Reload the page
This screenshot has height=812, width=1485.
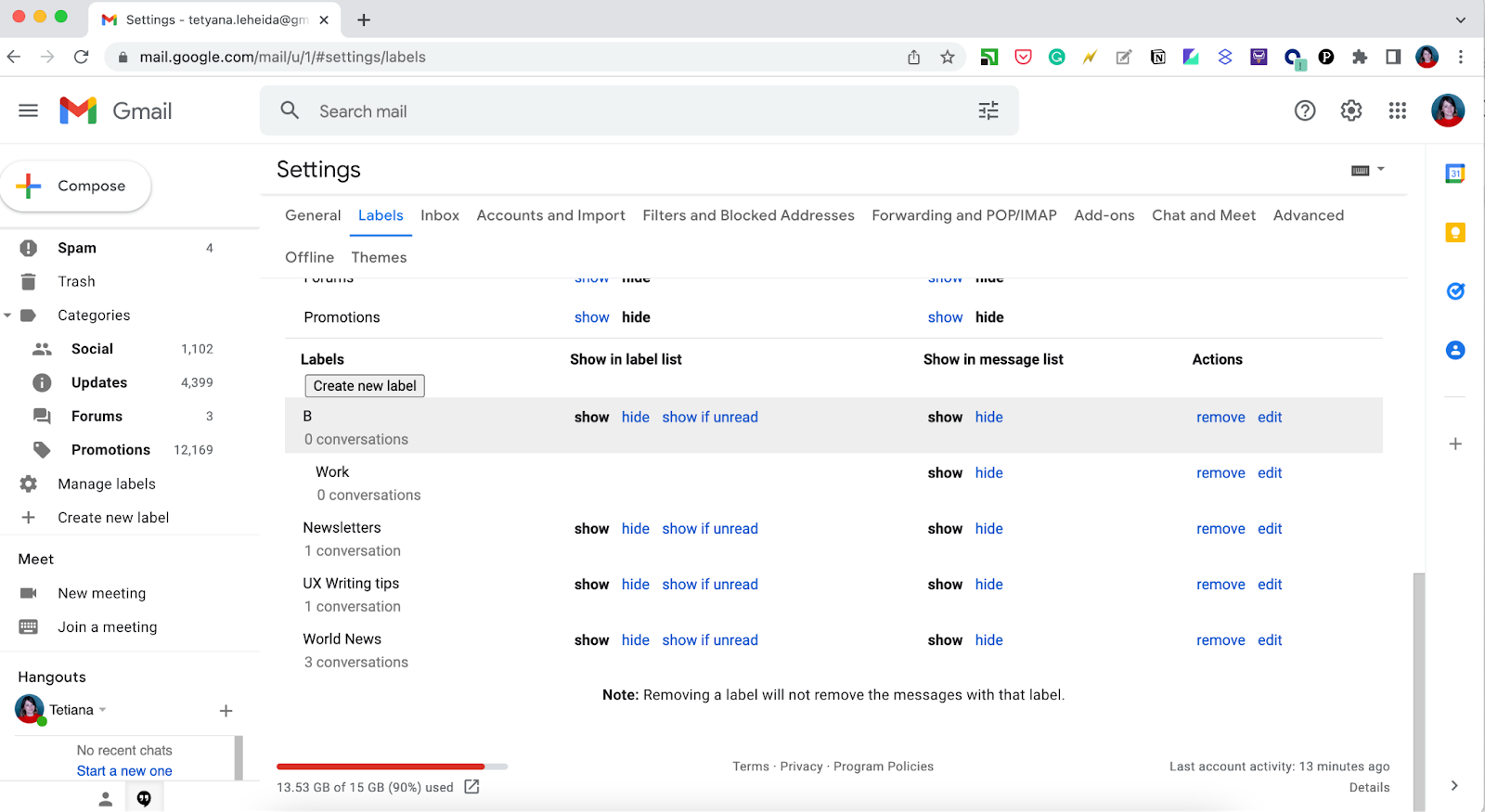[x=82, y=58]
